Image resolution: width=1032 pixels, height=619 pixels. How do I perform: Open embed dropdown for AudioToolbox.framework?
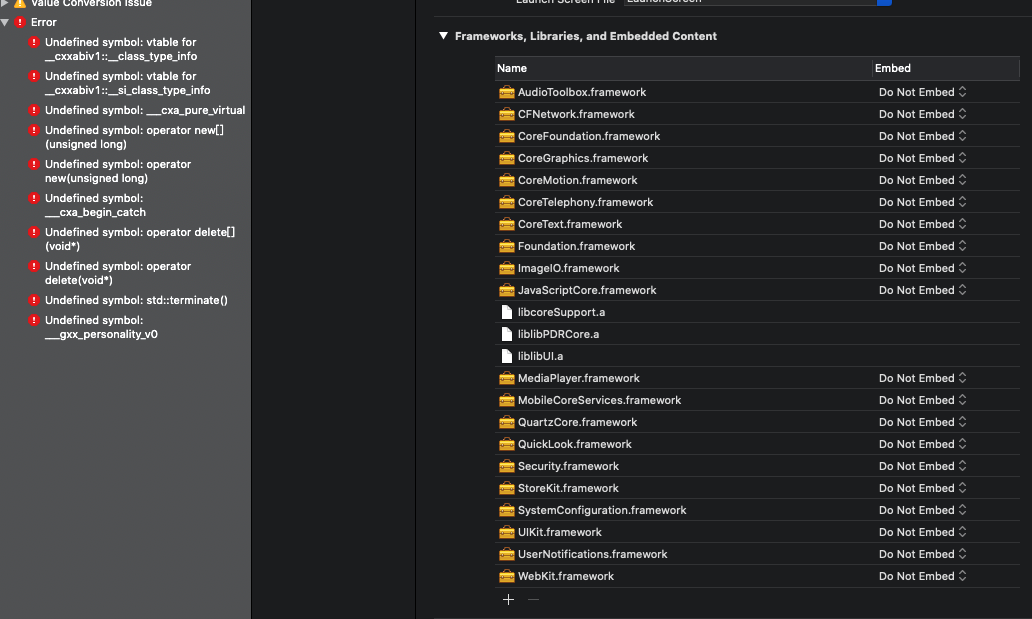tap(922, 92)
